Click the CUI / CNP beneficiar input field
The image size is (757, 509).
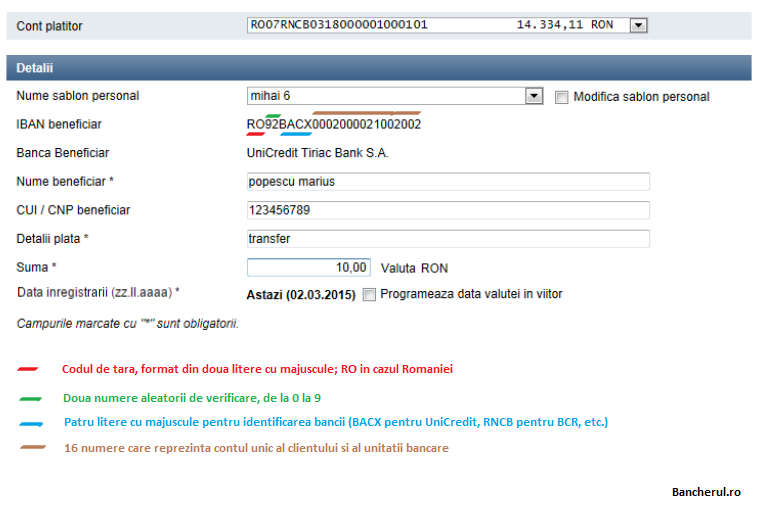[448, 210]
